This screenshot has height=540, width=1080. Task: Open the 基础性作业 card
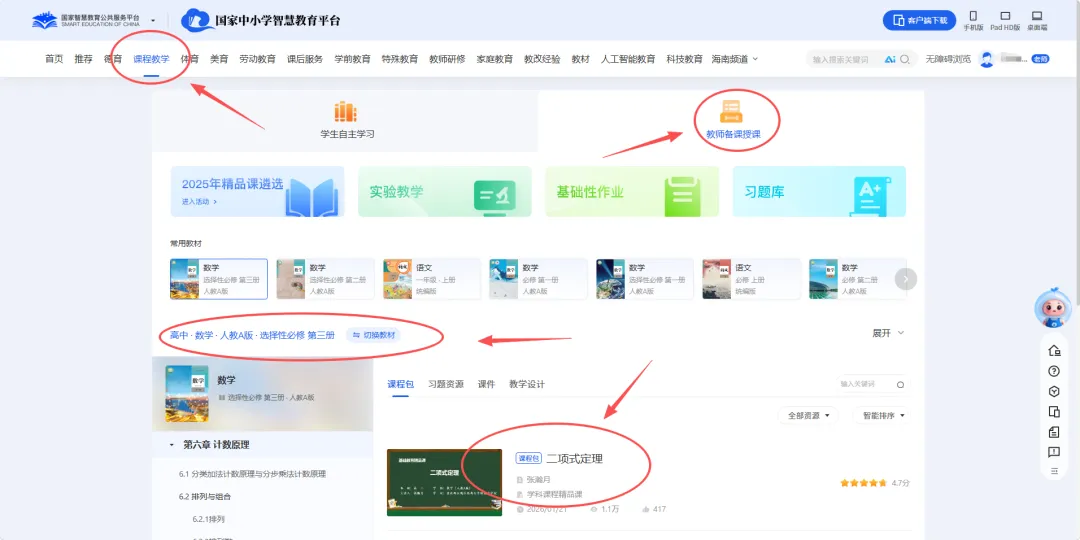632,191
